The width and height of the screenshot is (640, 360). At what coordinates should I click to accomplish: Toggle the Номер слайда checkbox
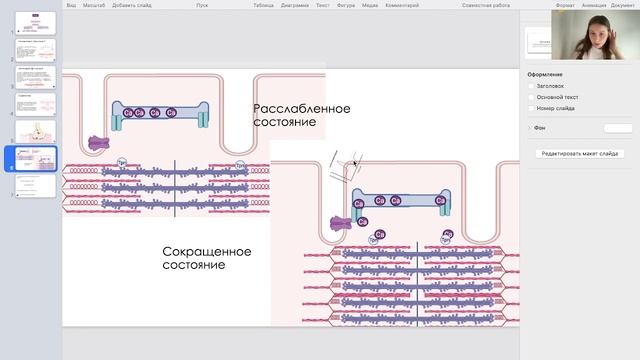(531, 108)
